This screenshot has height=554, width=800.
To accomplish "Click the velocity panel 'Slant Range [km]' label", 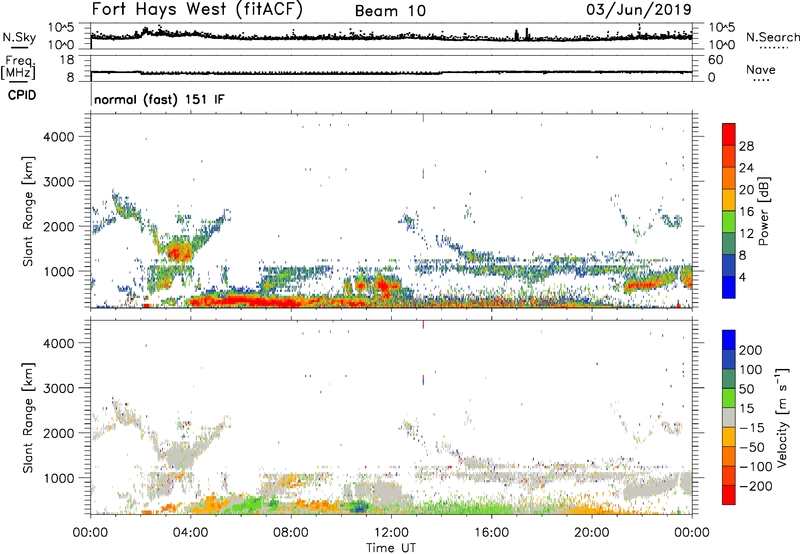I will coord(28,418).
